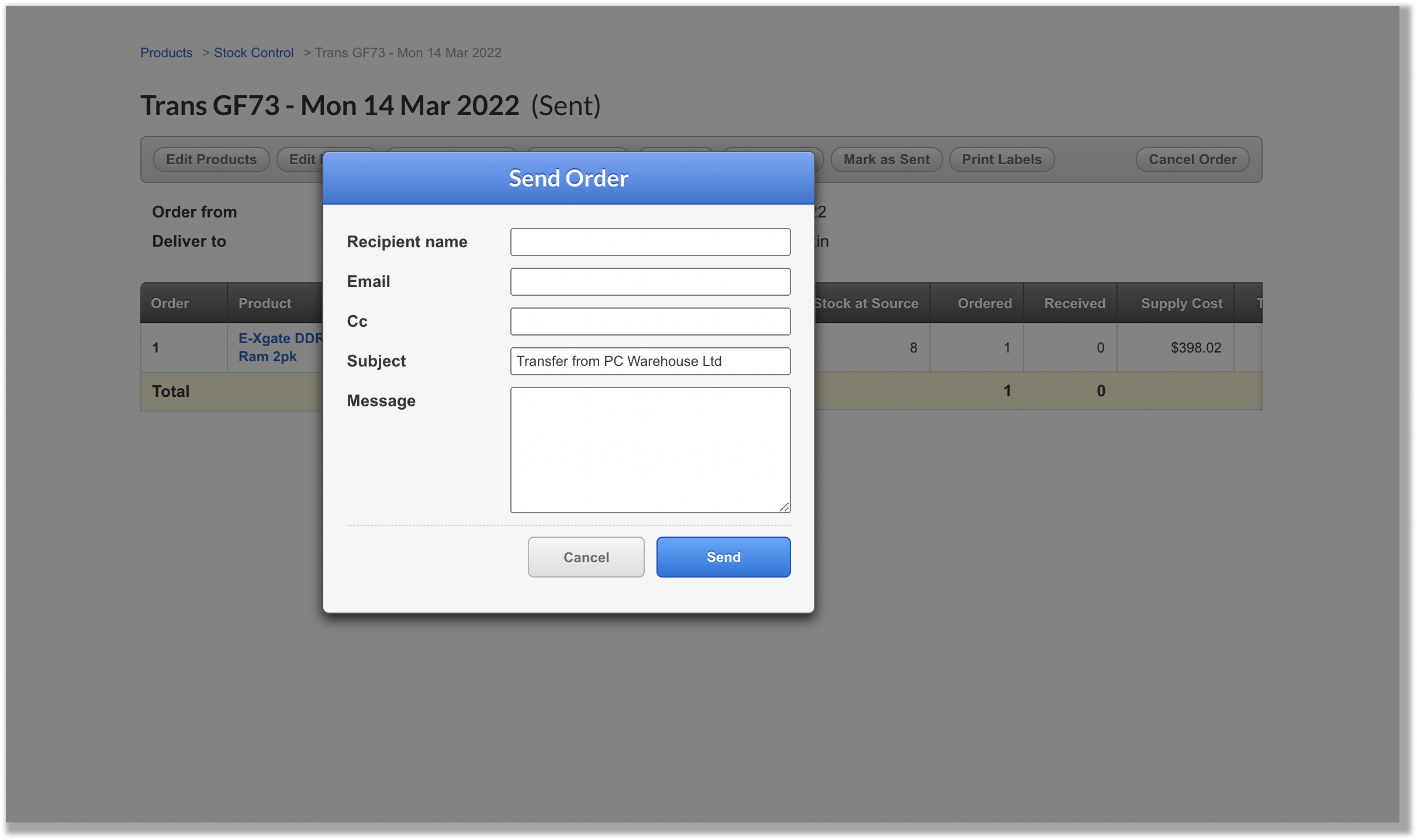Click the breadcrumb text Trans GF73 - Mon 14 Mar 2022

click(x=408, y=53)
